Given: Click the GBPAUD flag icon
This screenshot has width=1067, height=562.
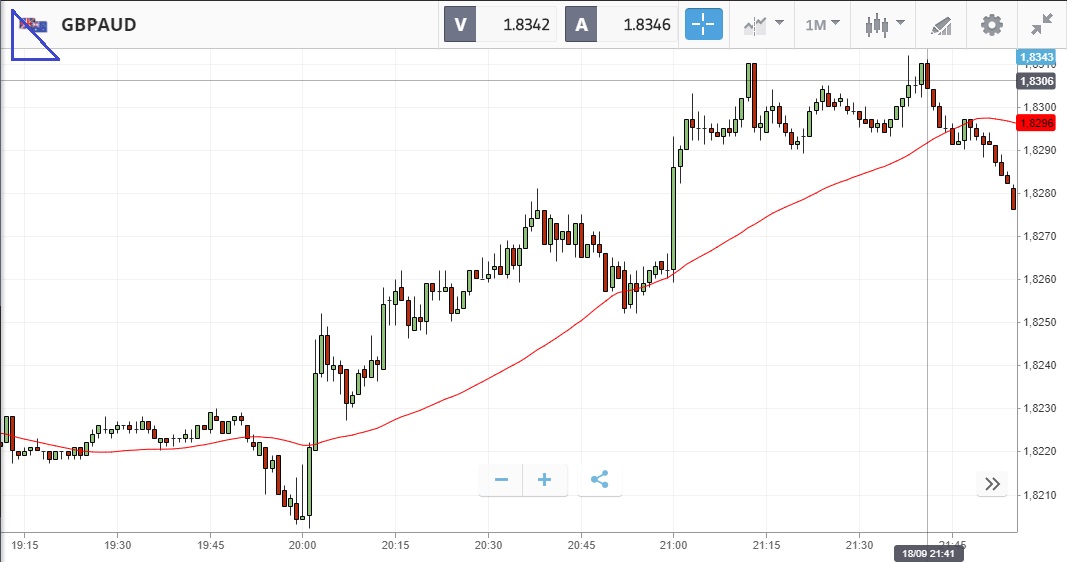Looking at the screenshot, I should [32, 24].
